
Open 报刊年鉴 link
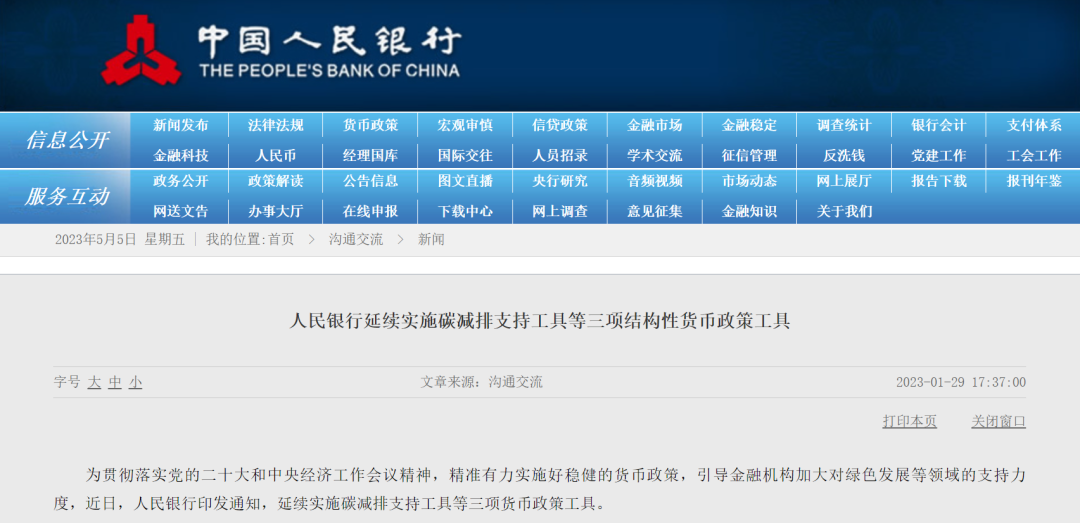[1034, 181]
